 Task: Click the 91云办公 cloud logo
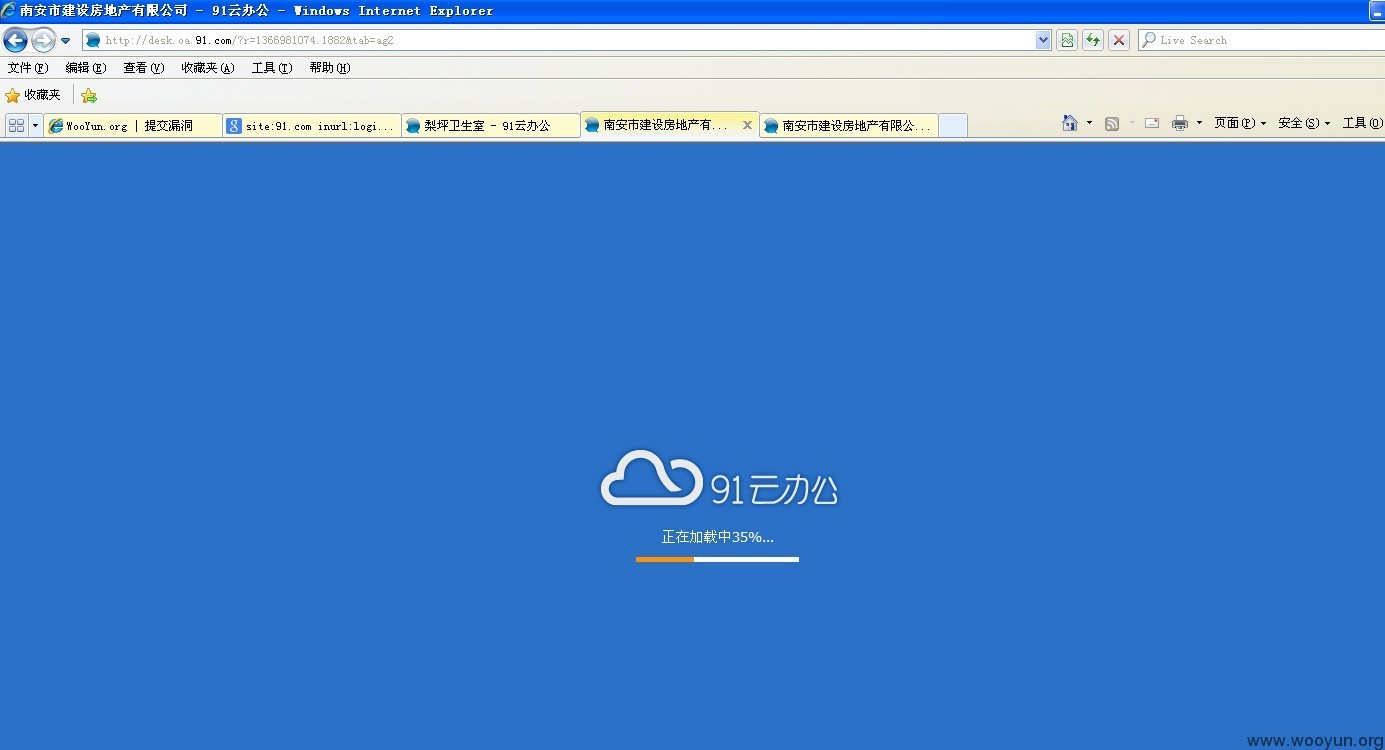(719, 478)
